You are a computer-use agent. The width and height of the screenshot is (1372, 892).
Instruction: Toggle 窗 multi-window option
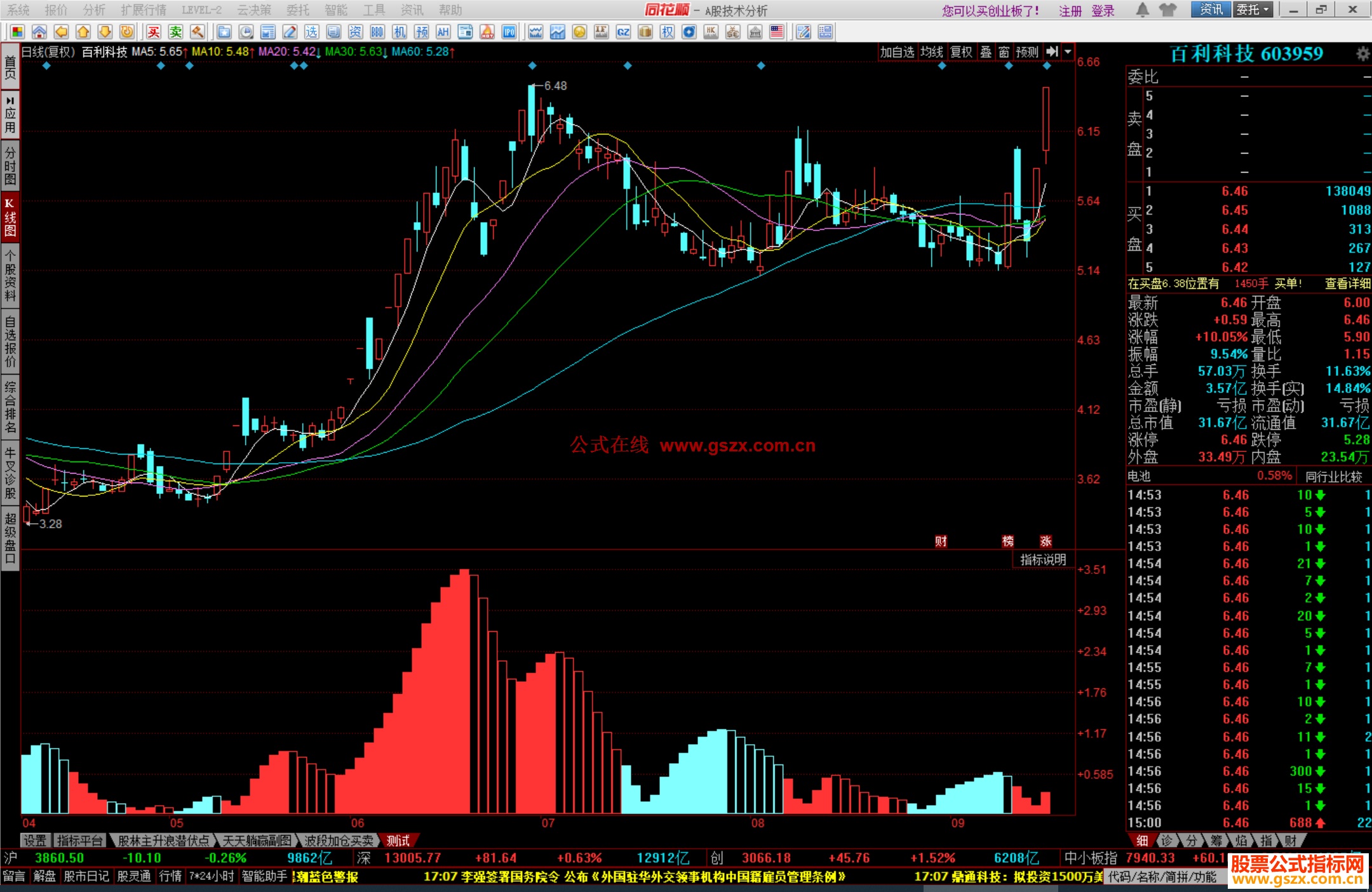1004,52
